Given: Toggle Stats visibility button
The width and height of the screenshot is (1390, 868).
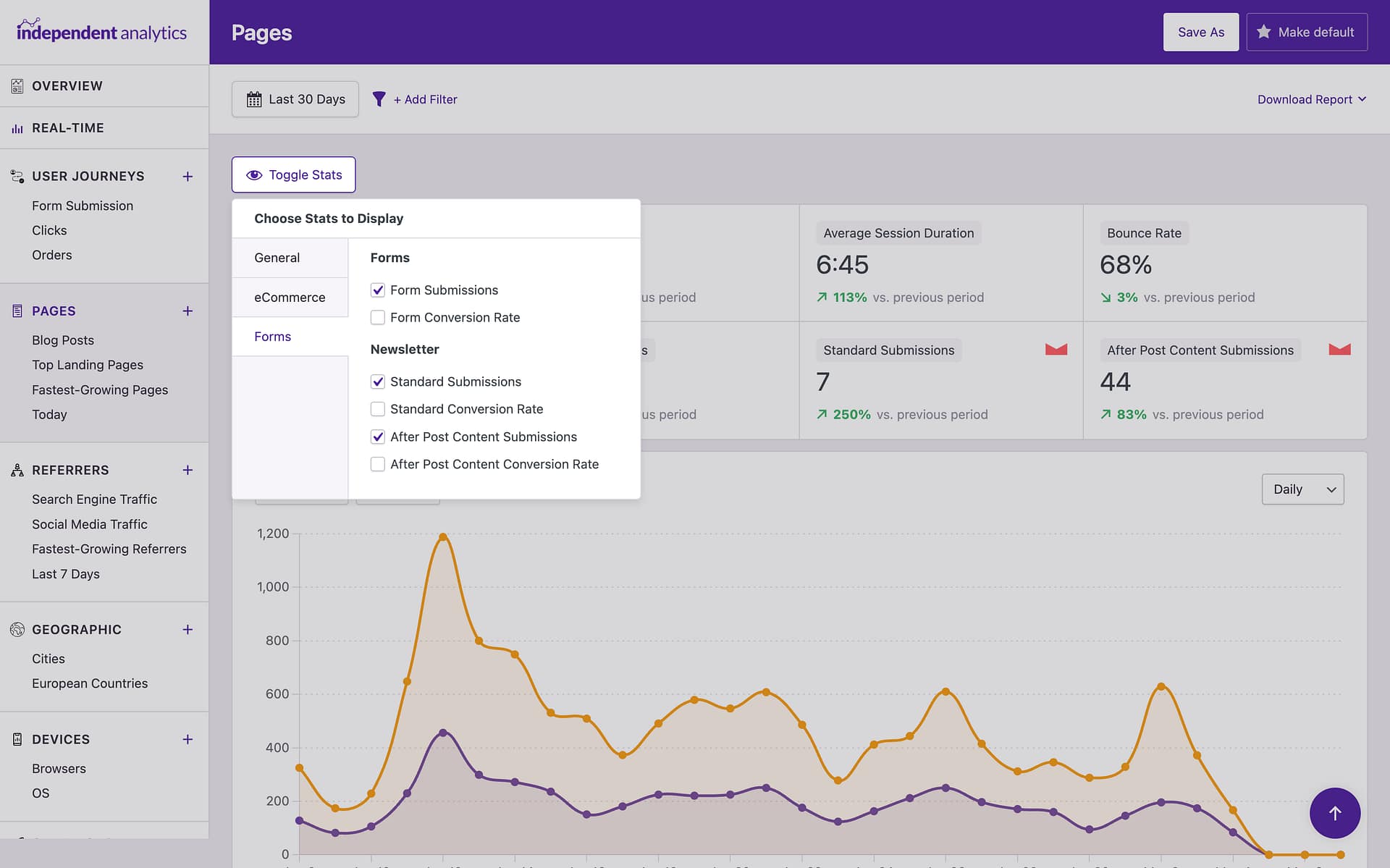Looking at the screenshot, I should click(x=293, y=174).
